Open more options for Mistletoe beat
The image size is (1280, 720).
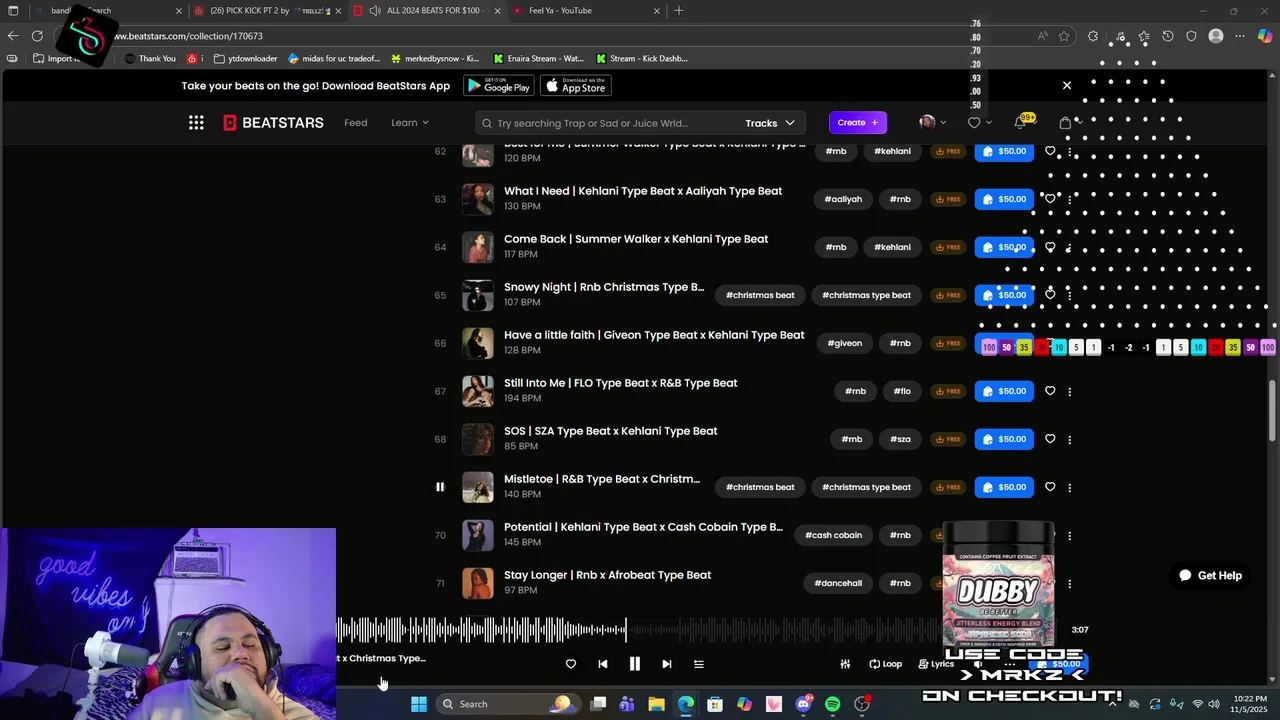(1070, 488)
